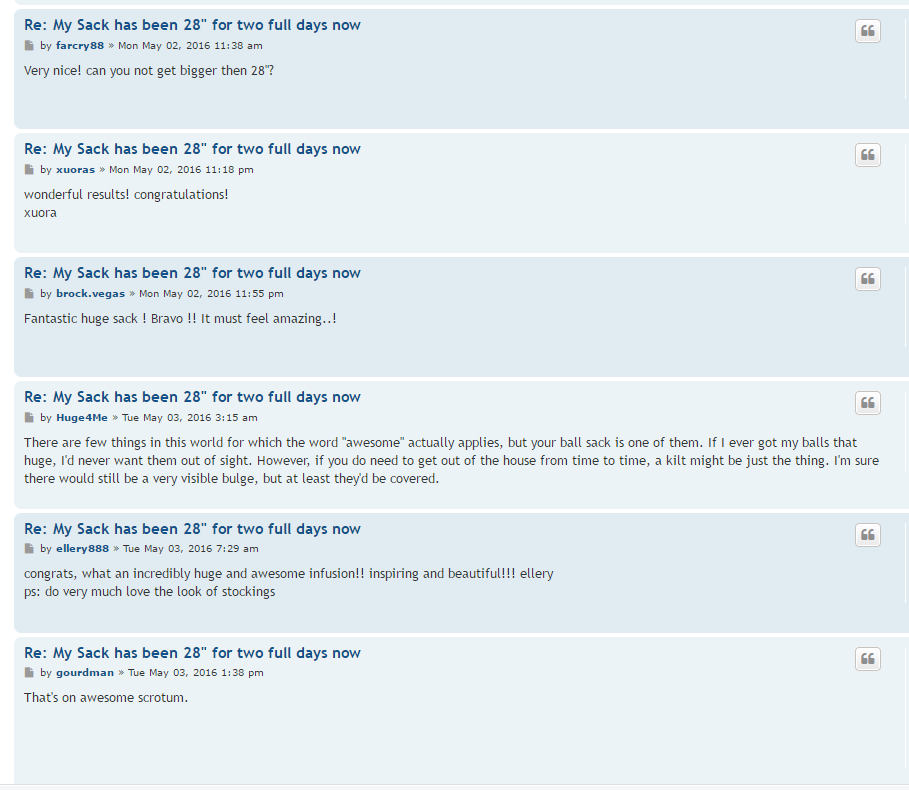Open title link of gourdman's reply
The image size is (909, 790).
tap(192, 653)
